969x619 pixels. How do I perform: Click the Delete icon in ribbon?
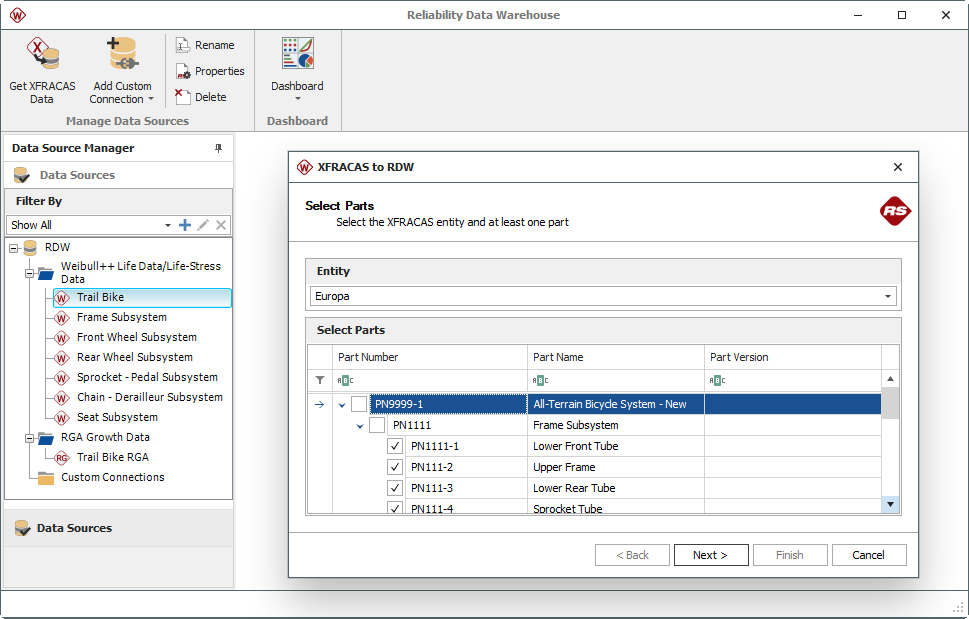(x=182, y=97)
